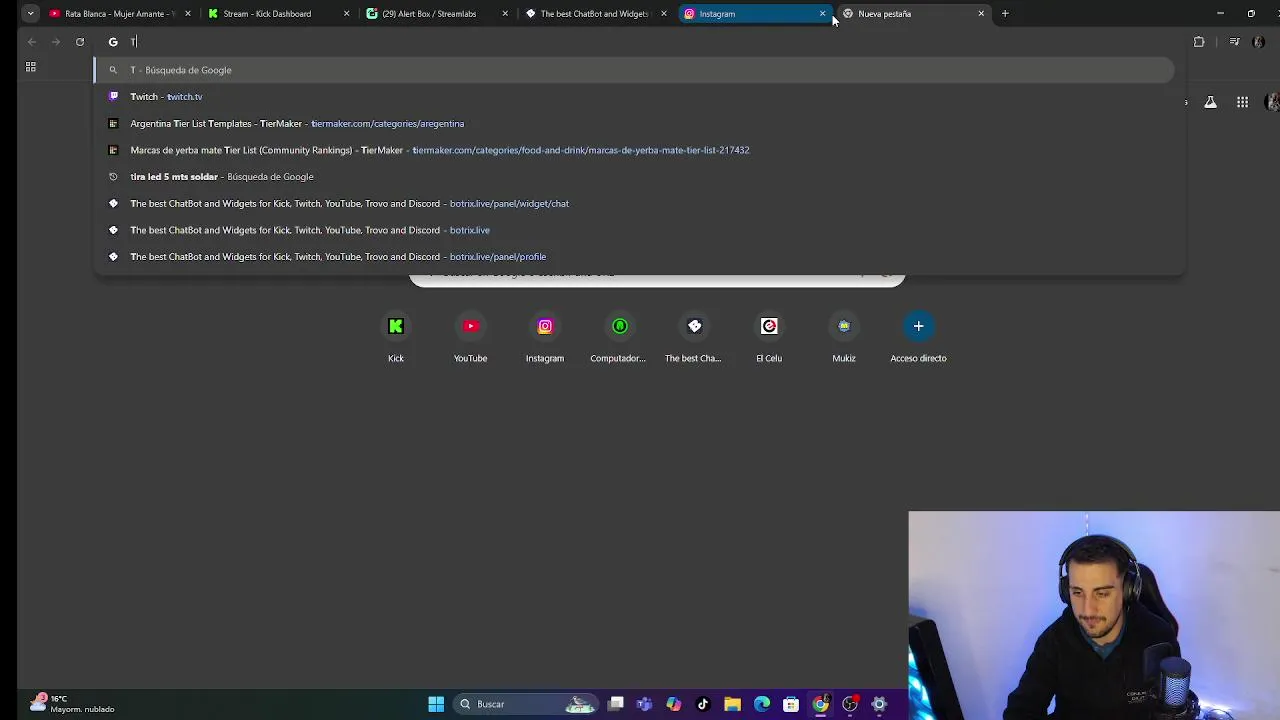Switch to The best ChatBot and Widgets tab
1280x720 pixels.
[594, 14]
